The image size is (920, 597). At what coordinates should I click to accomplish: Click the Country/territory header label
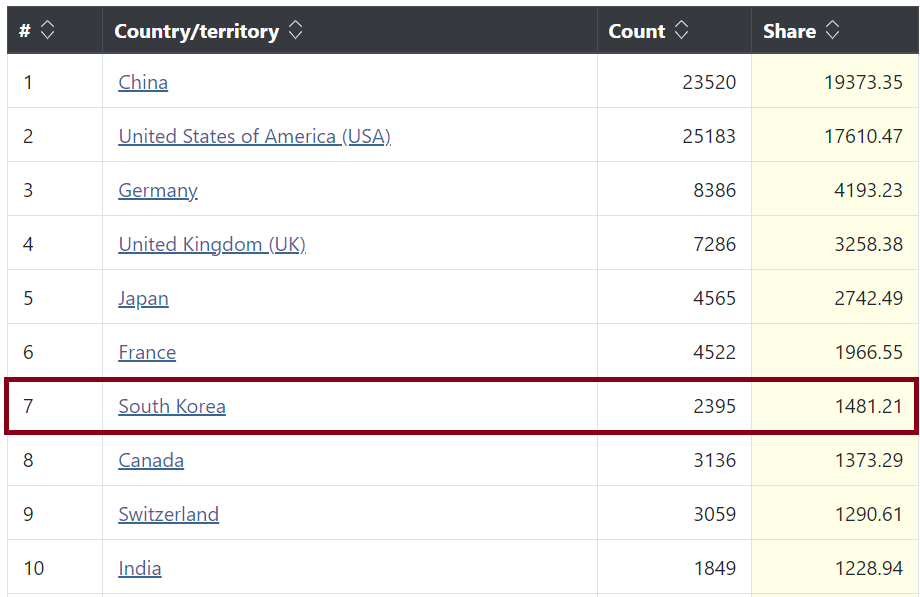point(196,31)
